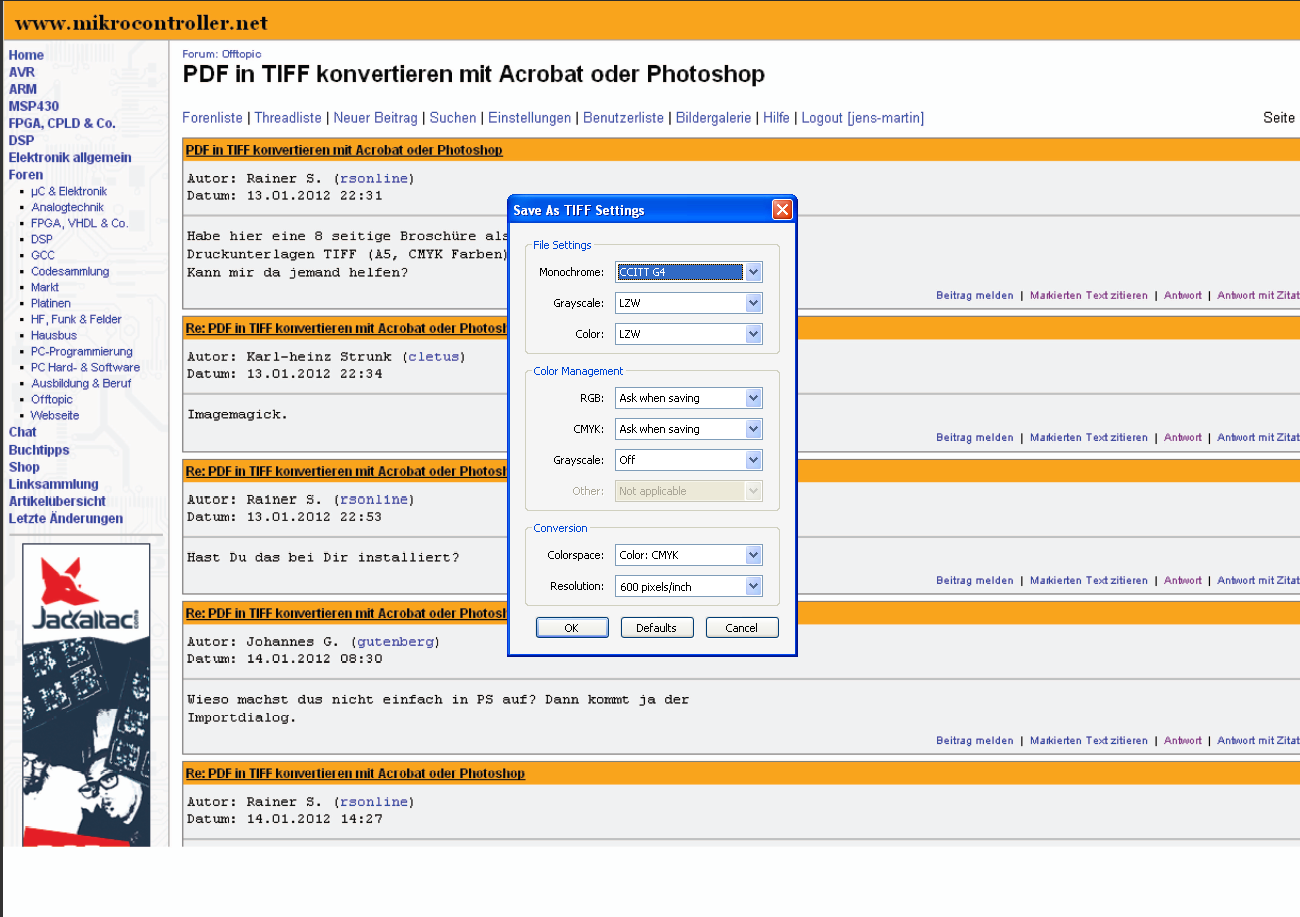Screen dimensions: 1300x917
Task: Click Beitrag melden on the Imagemagick post
Action: (x=974, y=437)
